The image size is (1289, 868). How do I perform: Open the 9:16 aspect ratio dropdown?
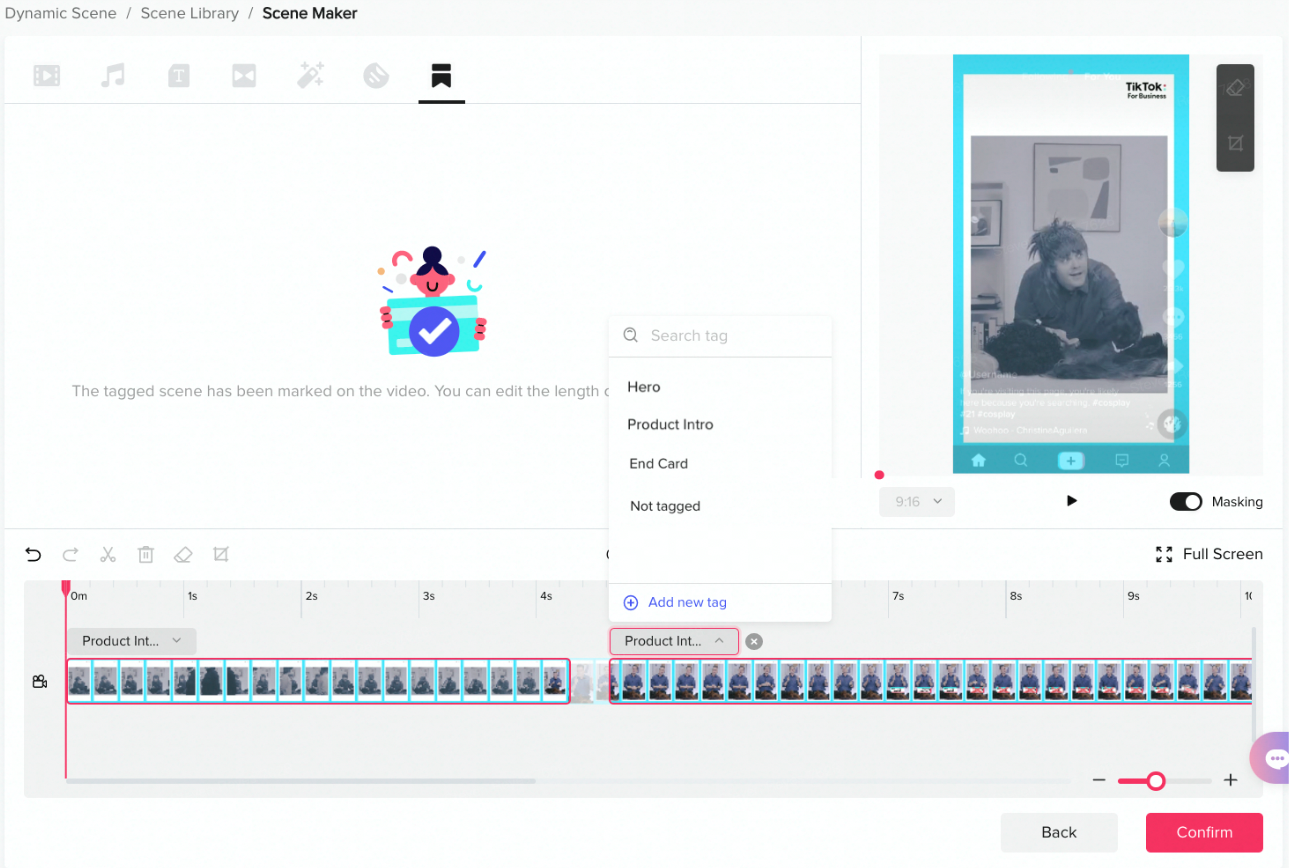point(916,501)
